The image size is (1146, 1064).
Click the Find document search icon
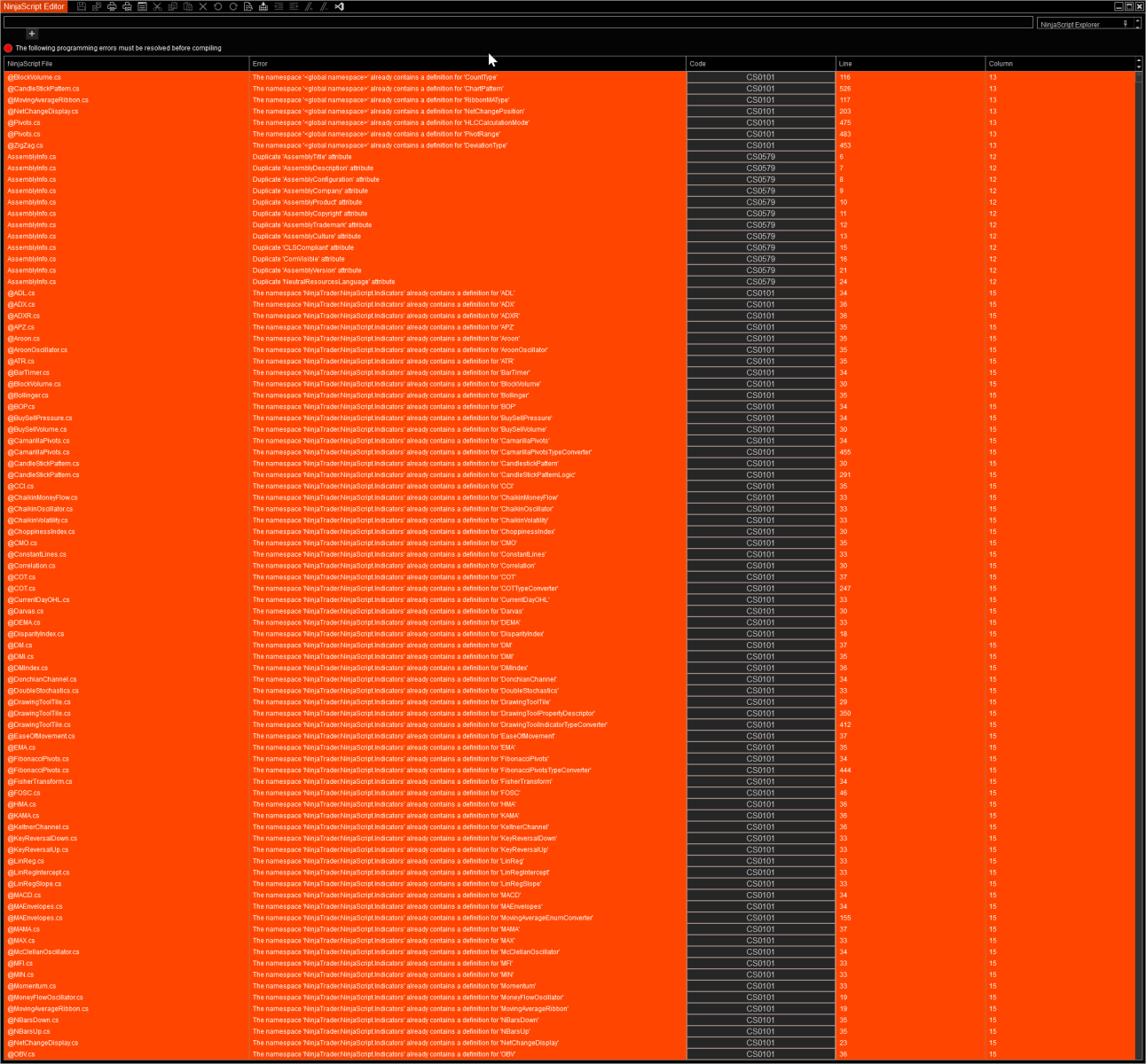click(x=247, y=6)
